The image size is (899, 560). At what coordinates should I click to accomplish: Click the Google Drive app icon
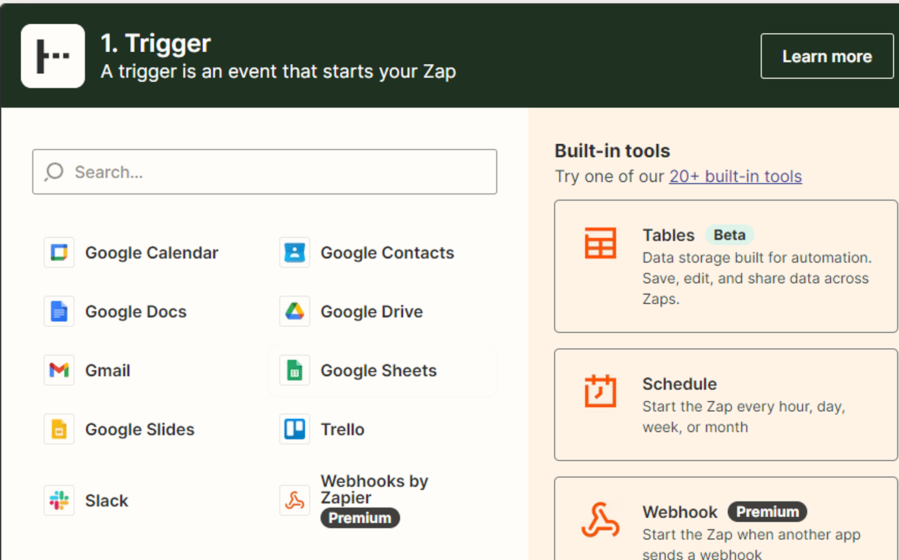coord(295,312)
